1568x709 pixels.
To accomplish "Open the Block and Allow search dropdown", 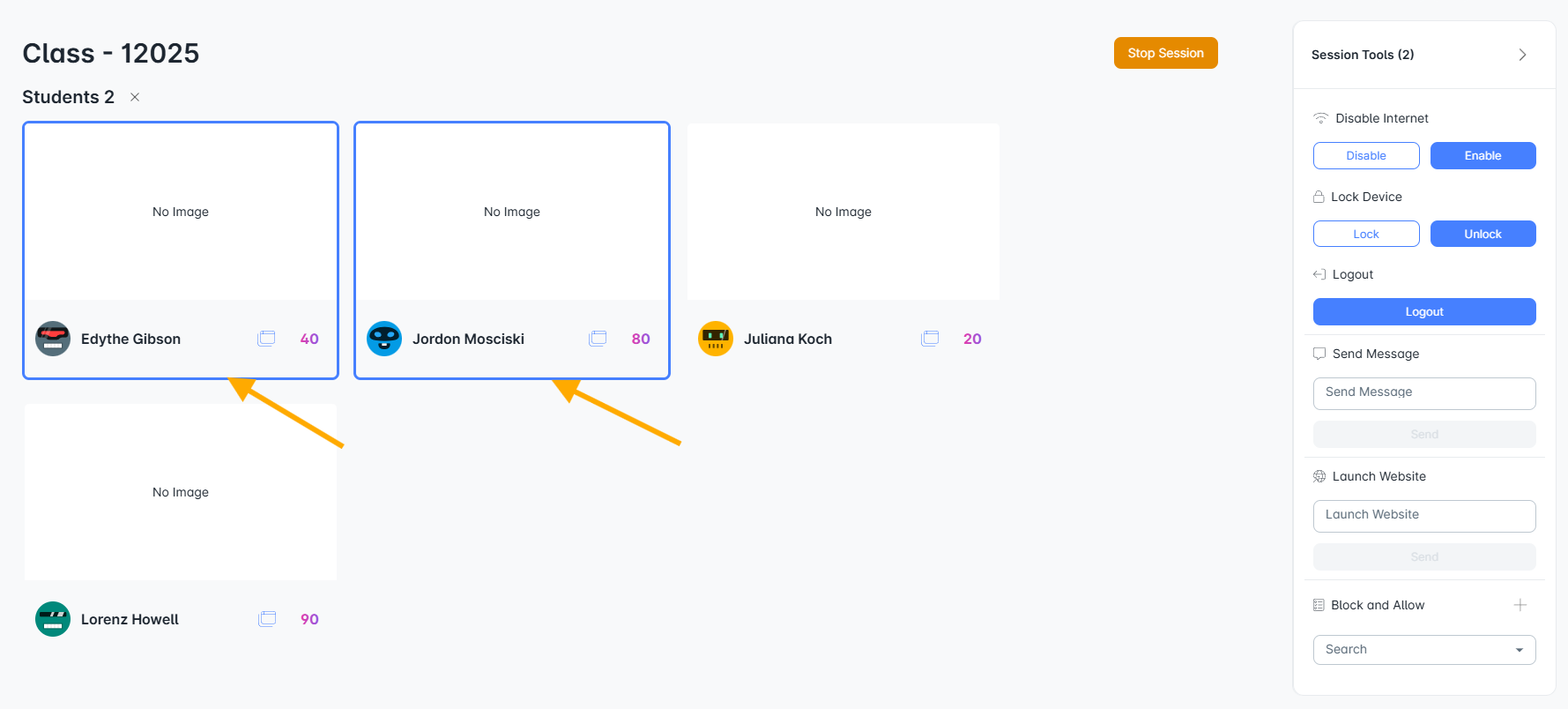I will (x=1424, y=650).
